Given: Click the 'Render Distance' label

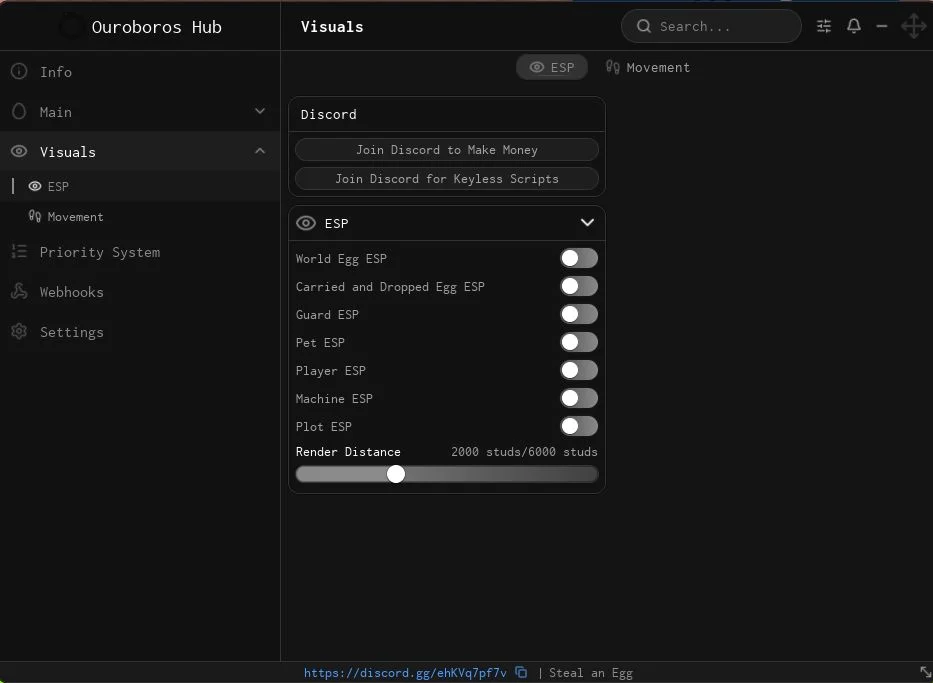Looking at the screenshot, I should coord(348,452).
